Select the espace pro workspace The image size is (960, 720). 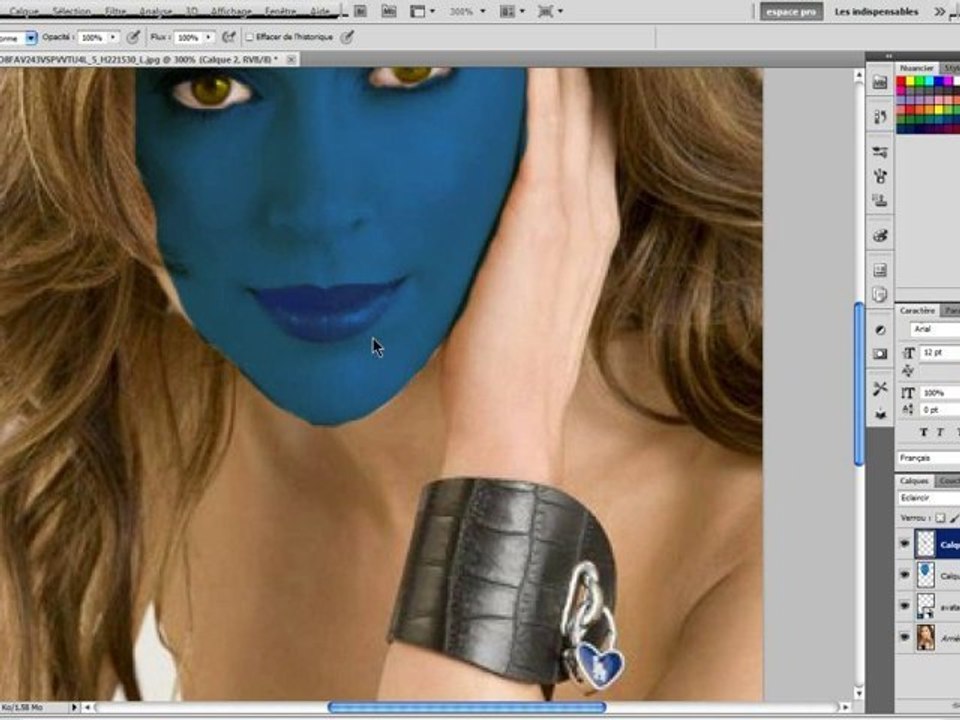pyautogui.click(x=791, y=12)
